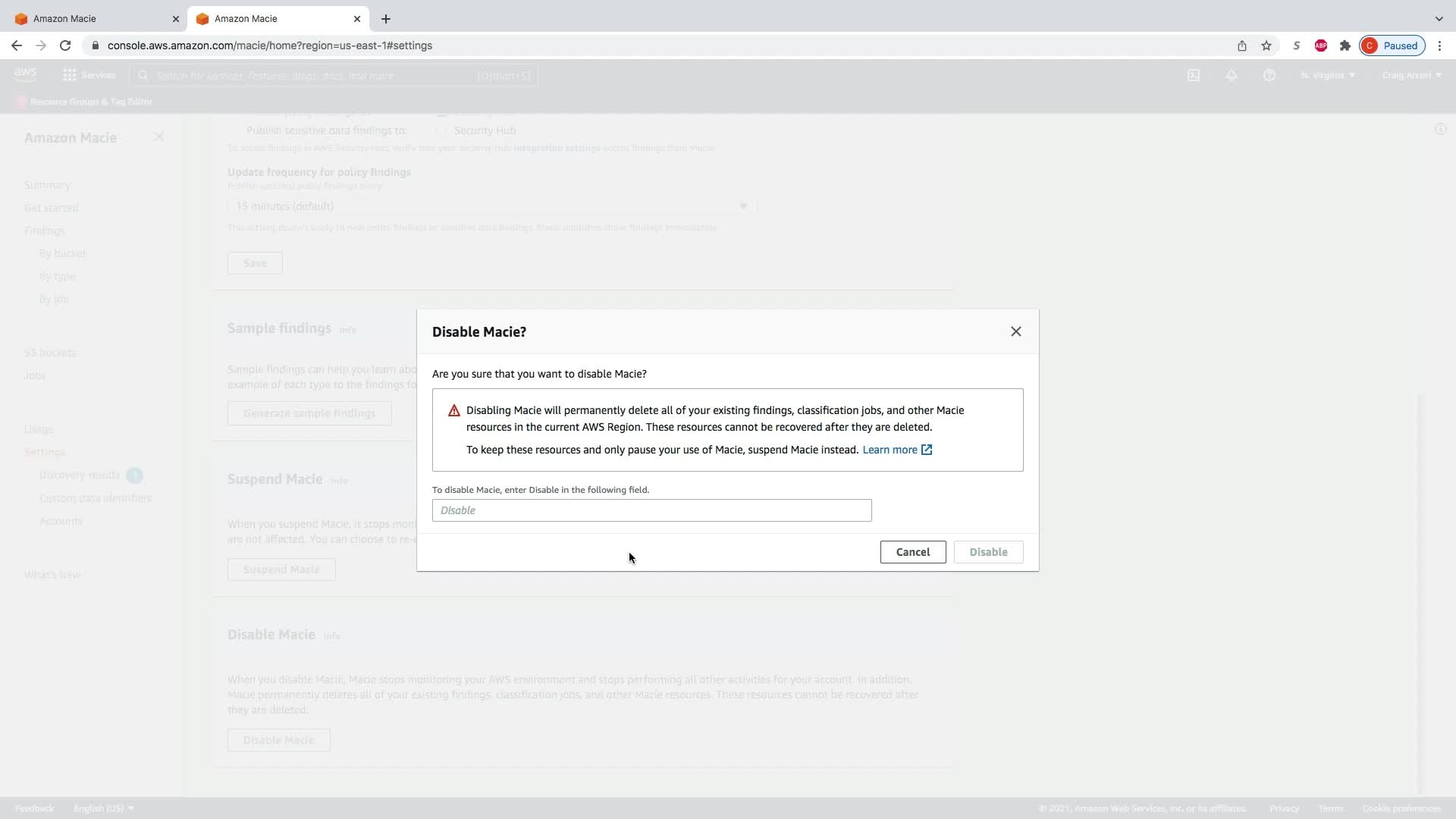Viewport: 1456px width, 819px height.
Task: Close the second Amazon Macie tab
Action: [x=357, y=19]
